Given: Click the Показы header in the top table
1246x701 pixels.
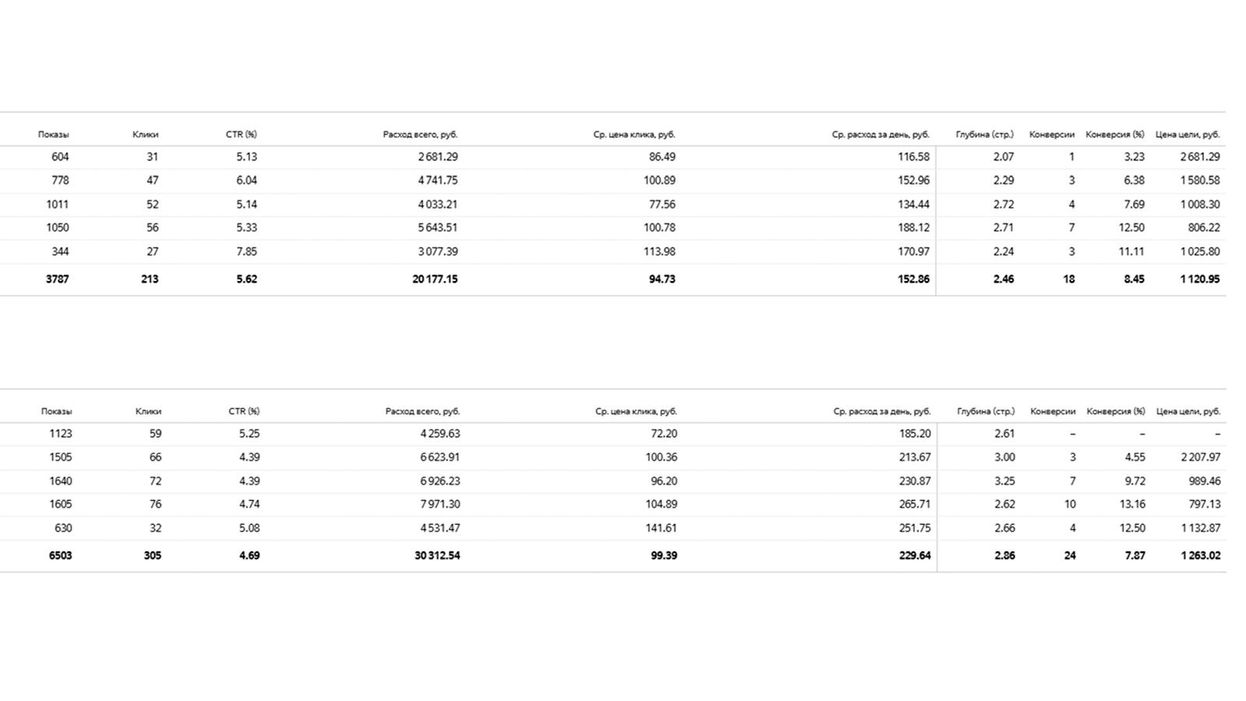Looking at the screenshot, I should coord(54,134).
